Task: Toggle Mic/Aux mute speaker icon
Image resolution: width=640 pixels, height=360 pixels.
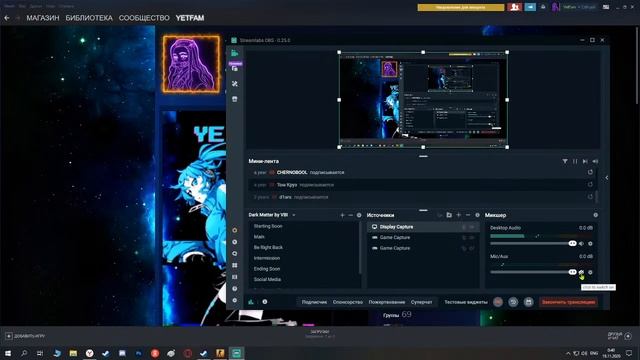Action: click(x=582, y=272)
